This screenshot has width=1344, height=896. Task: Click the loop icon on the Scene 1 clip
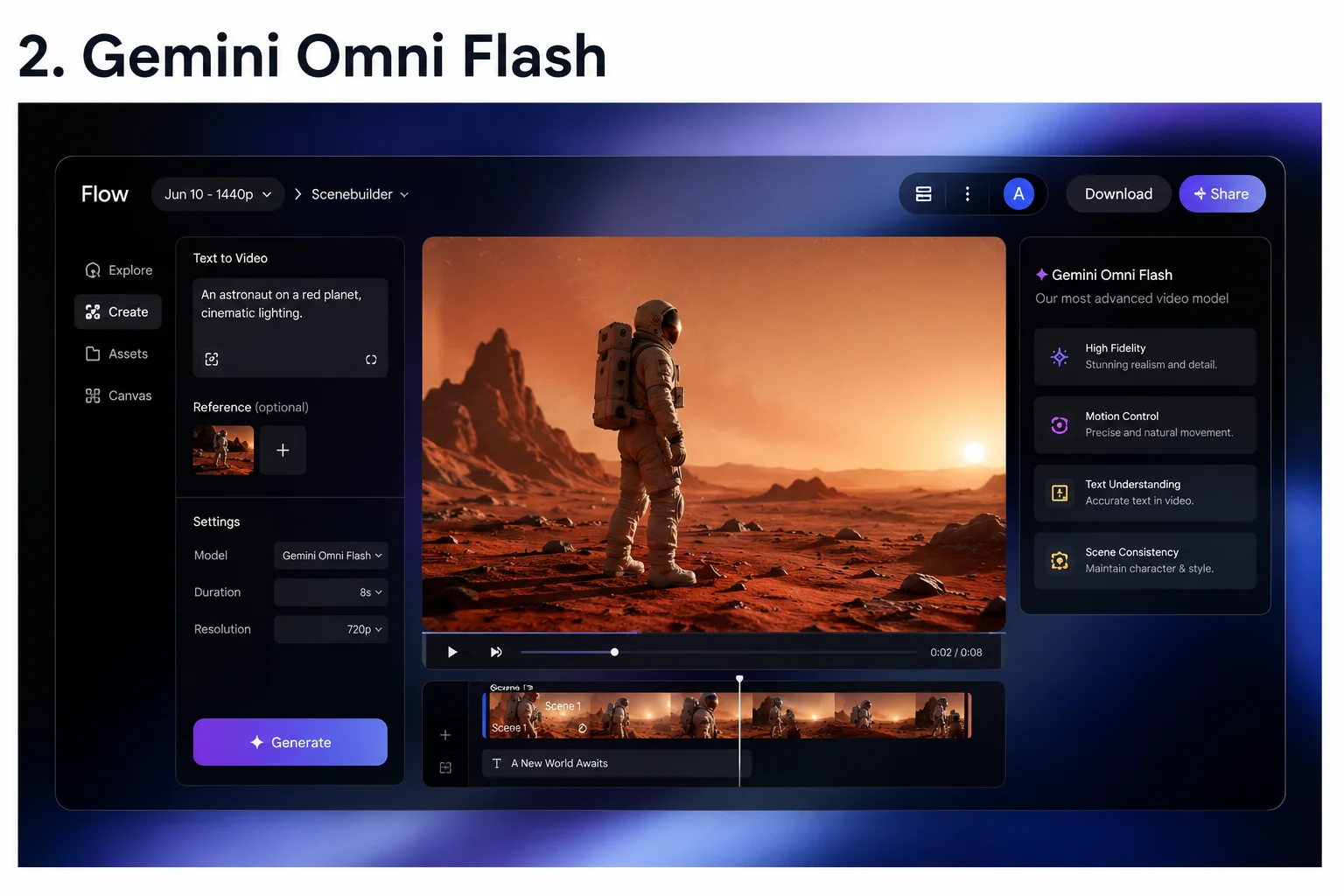pos(583,728)
